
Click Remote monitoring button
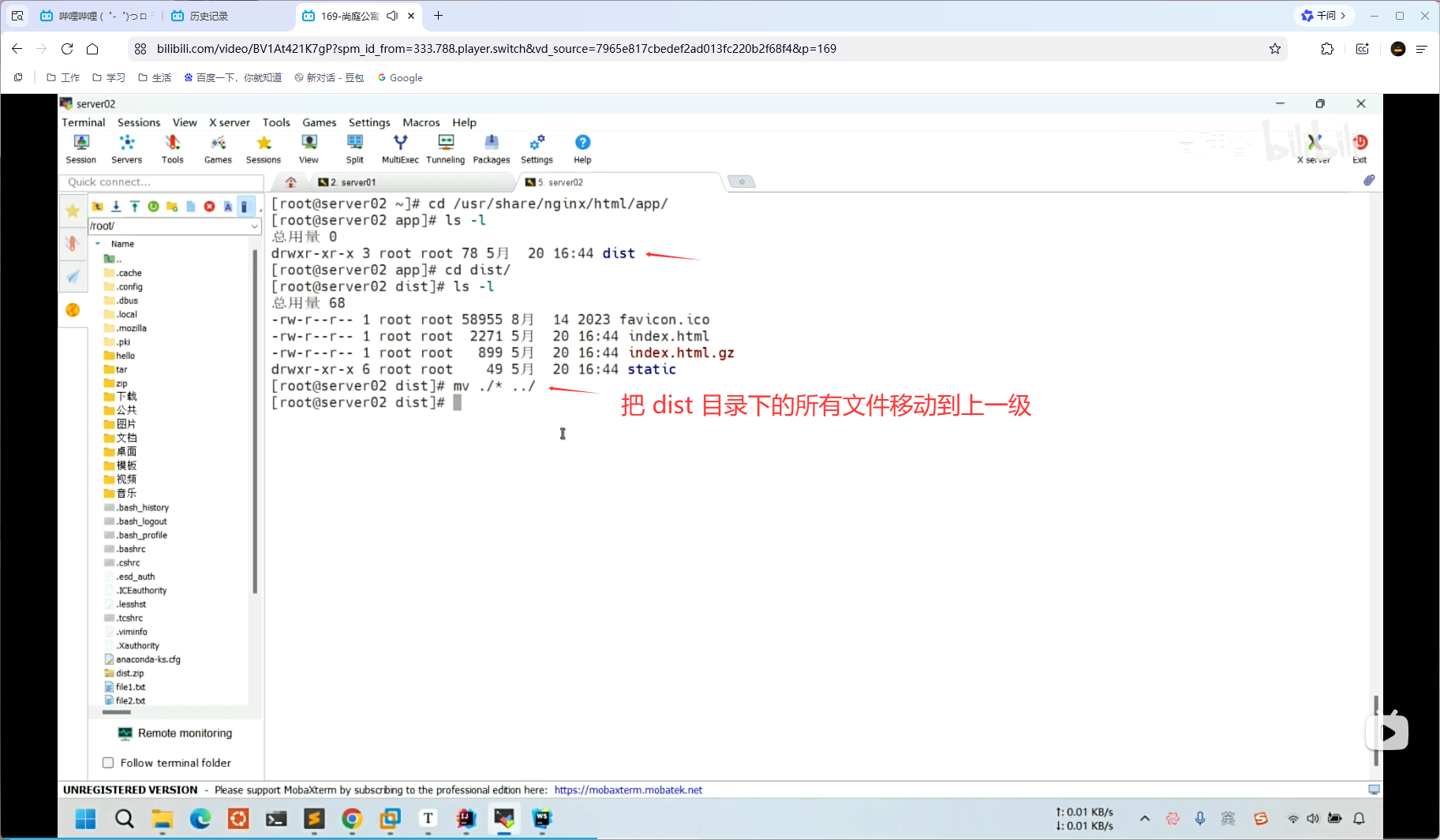pos(175,733)
